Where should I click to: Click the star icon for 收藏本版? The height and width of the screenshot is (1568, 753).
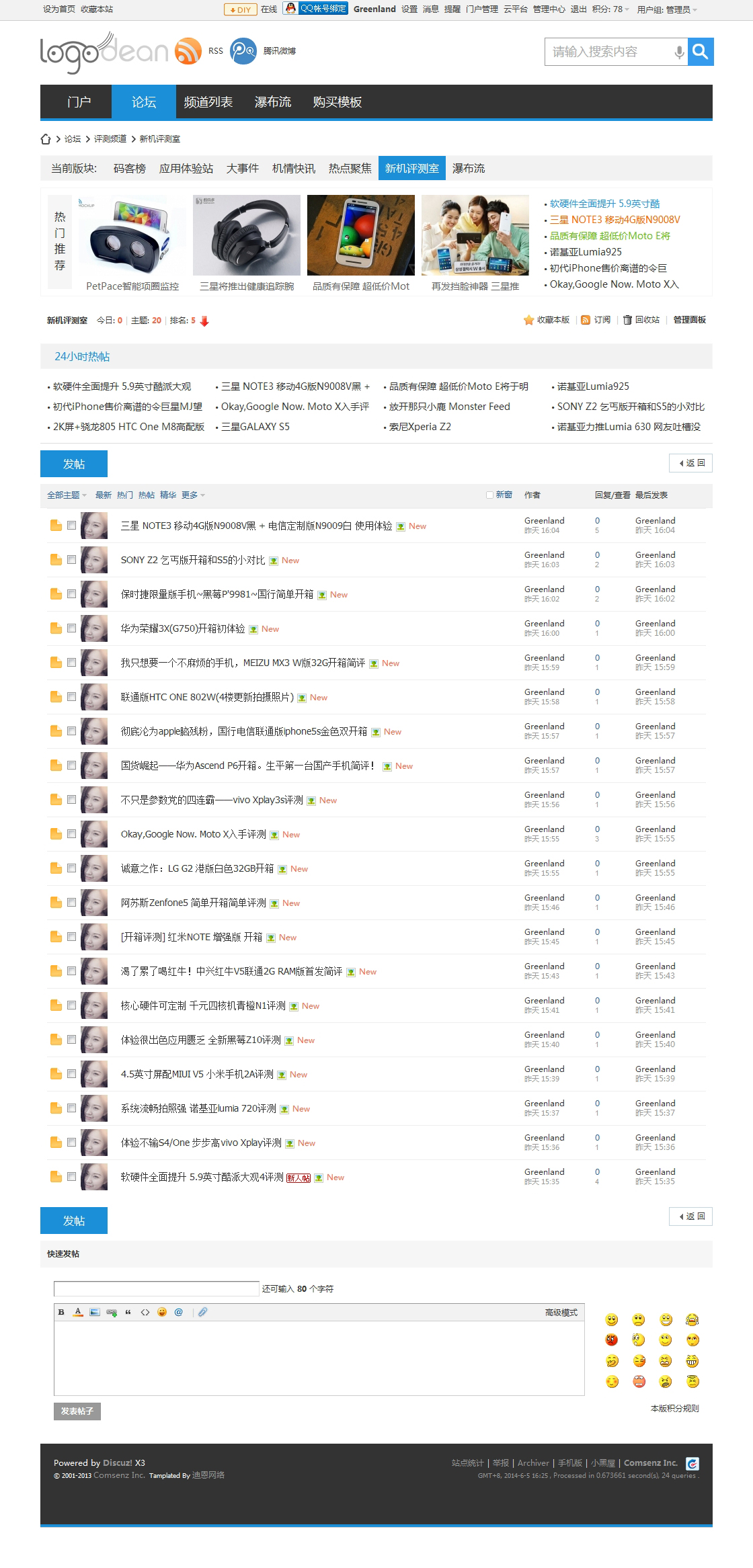click(x=528, y=320)
